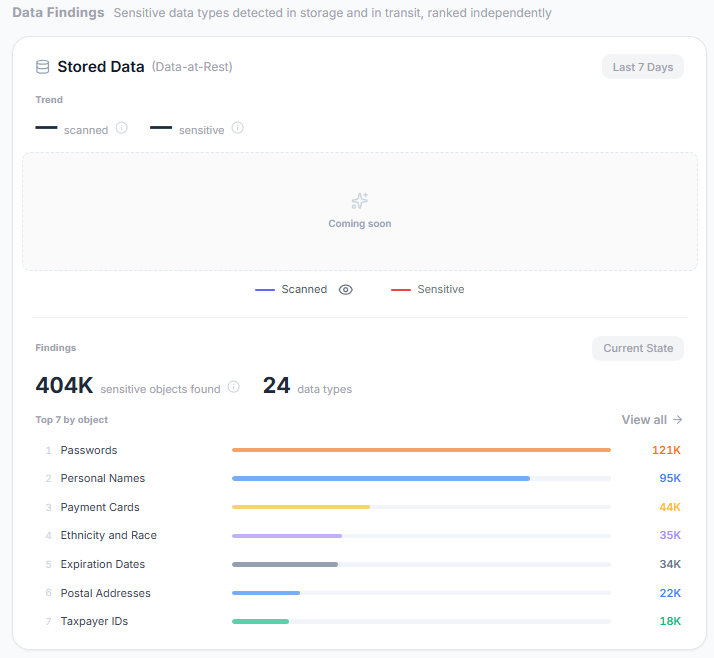Screen dimensions: 714x658
Task: Click the Expiration Dates 34K count
Action: click(x=670, y=564)
